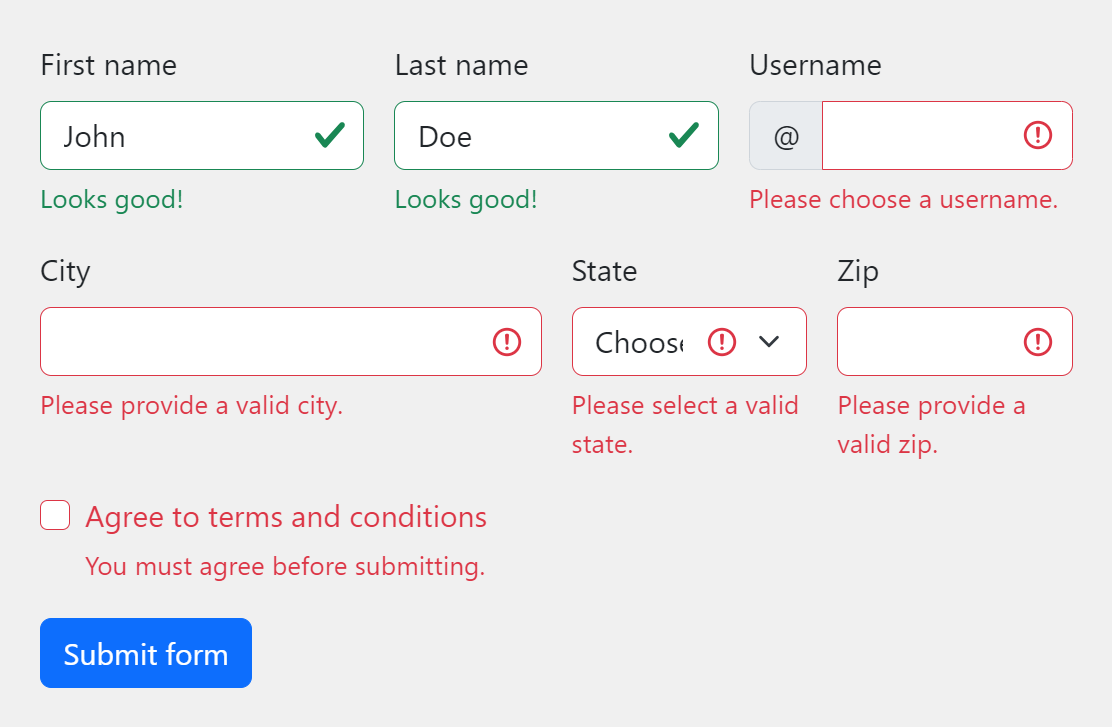Click into the empty Username input
Image resolution: width=1112 pixels, height=727 pixels.
point(947,135)
